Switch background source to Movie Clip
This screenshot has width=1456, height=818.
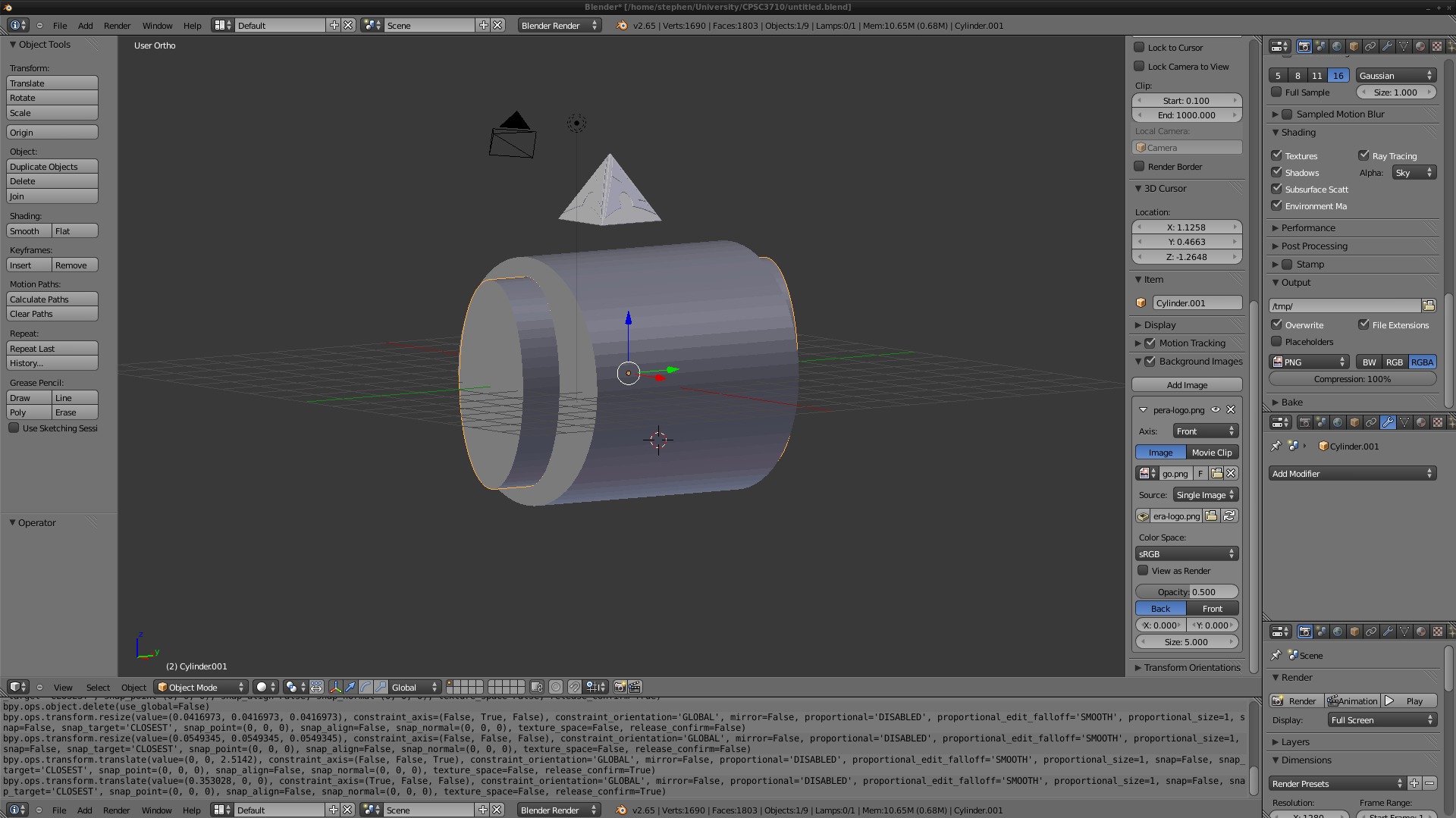tap(1212, 452)
